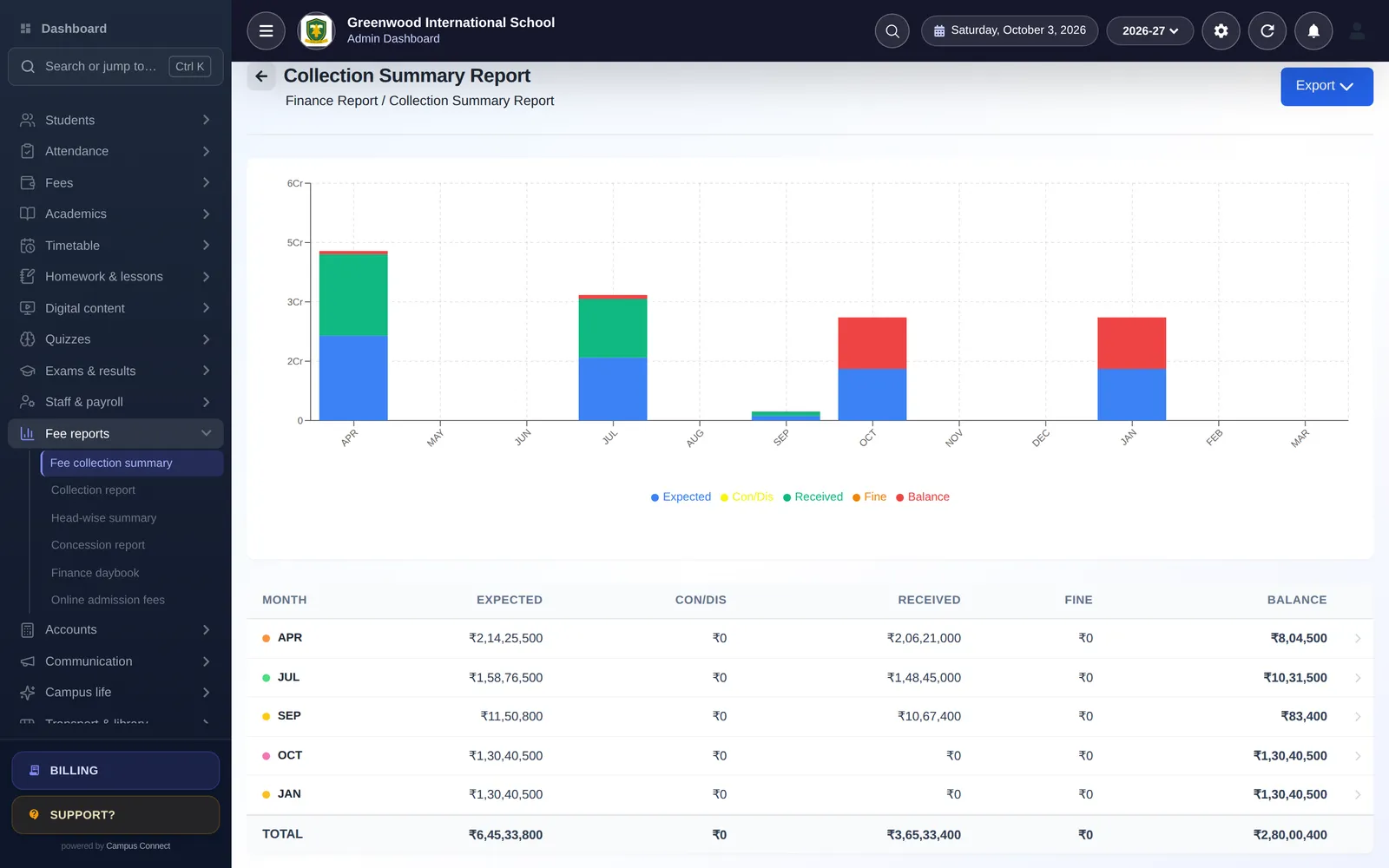Screen dimensions: 1389x868
Task: Expand the Exams & results chevron
Action: click(206, 371)
